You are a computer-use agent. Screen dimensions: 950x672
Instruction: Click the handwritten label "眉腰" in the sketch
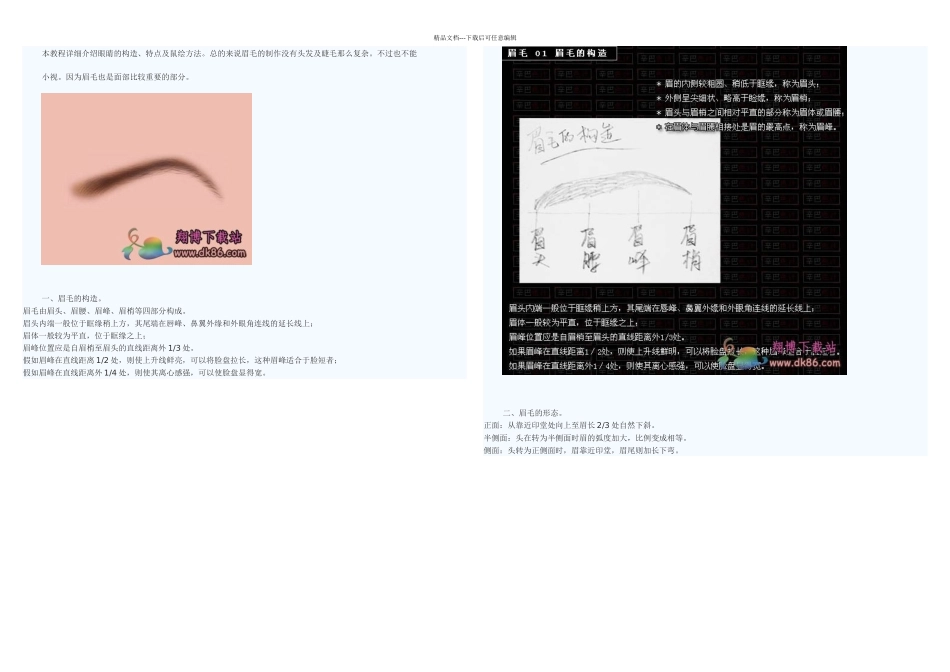(x=590, y=249)
